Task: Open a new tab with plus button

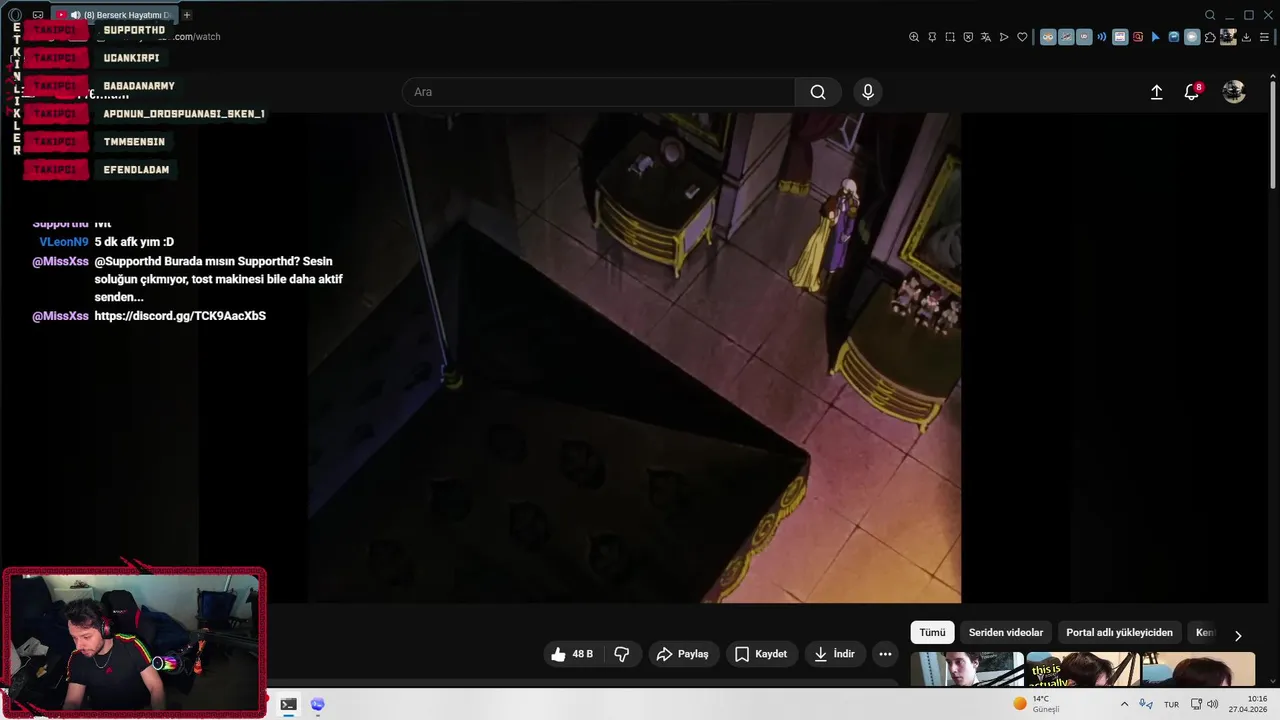Action: click(x=187, y=15)
